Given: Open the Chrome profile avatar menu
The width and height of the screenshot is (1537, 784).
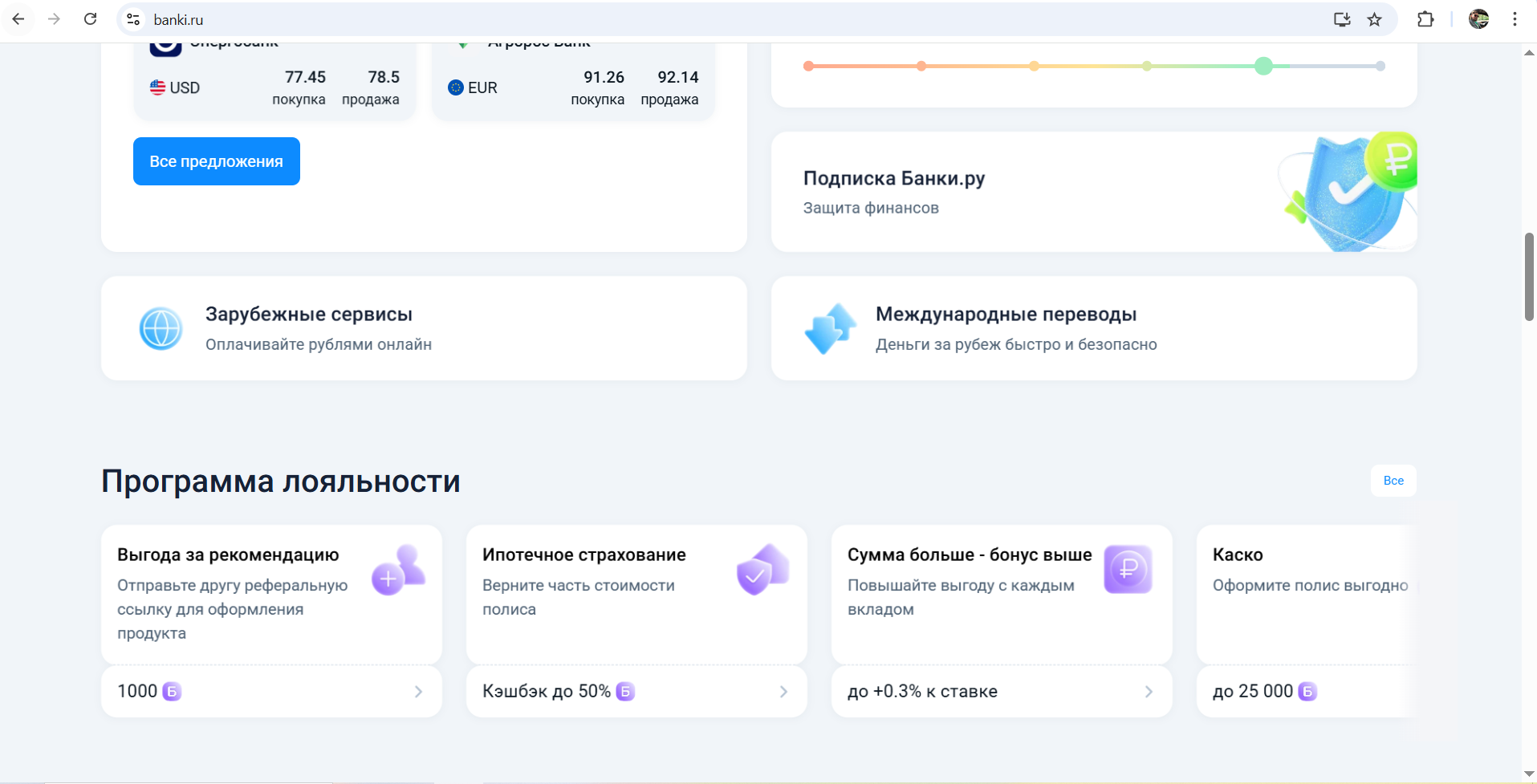Looking at the screenshot, I should point(1478,19).
